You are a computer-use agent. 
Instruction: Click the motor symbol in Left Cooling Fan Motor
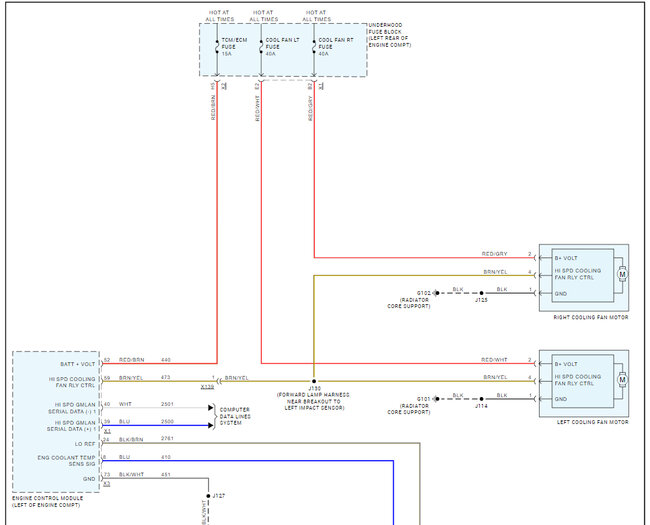tap(622, 380)
